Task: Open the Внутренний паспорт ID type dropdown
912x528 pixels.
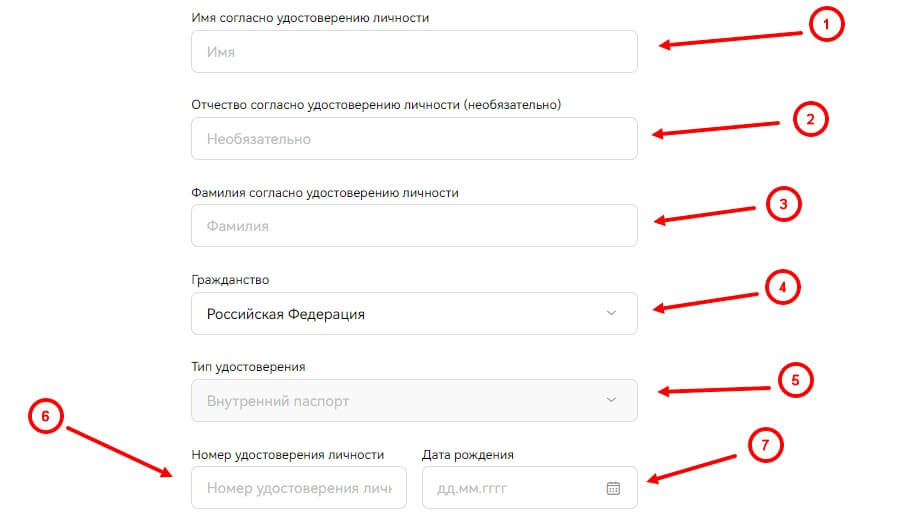Action: coord(414,401)
